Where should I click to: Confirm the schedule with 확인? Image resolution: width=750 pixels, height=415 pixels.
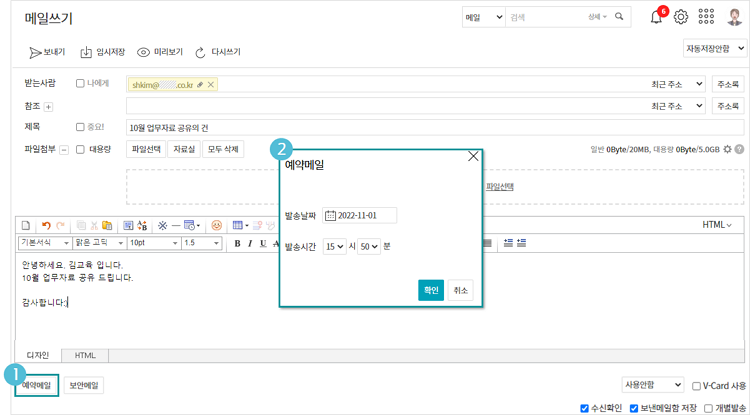(431, 290)
